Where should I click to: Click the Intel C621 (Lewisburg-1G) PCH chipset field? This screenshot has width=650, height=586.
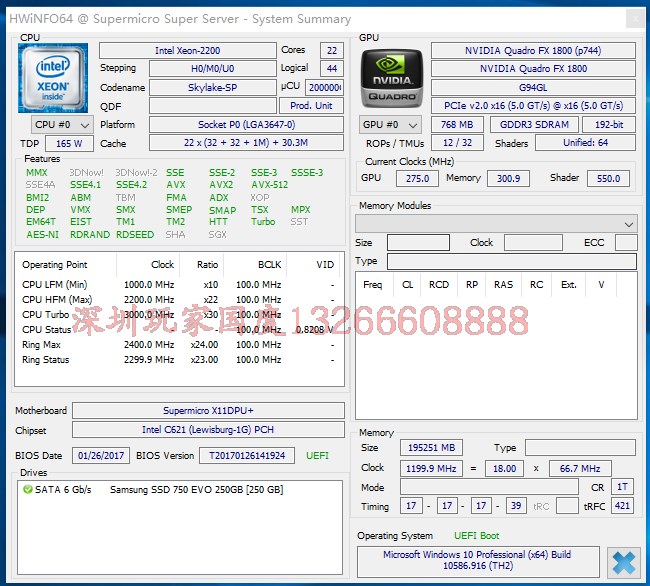(208, 430)
